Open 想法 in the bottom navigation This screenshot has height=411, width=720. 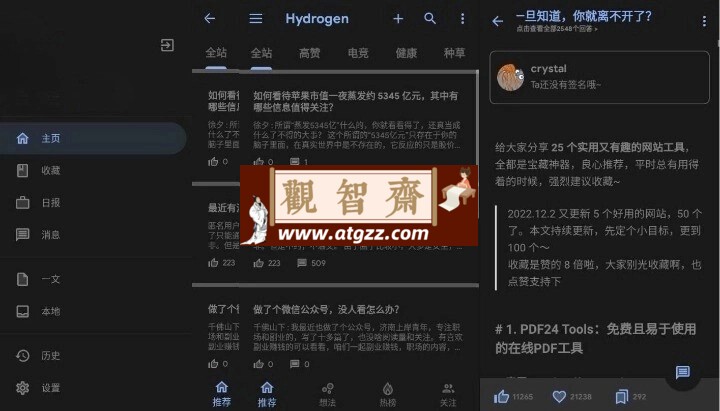[x=327, y=395]
